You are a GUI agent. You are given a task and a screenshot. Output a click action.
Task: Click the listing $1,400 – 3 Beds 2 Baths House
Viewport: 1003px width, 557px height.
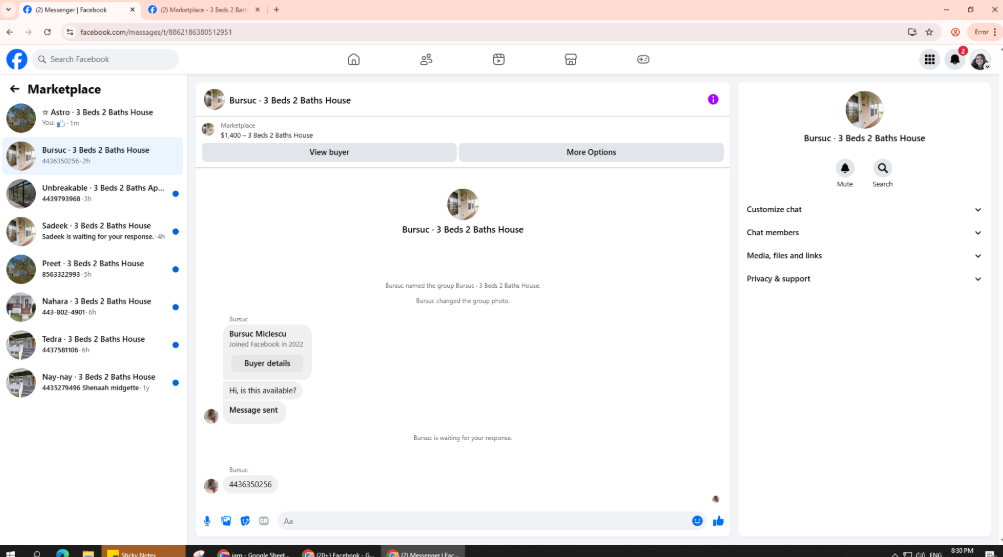pyautogui.click(x=267, y=136)
